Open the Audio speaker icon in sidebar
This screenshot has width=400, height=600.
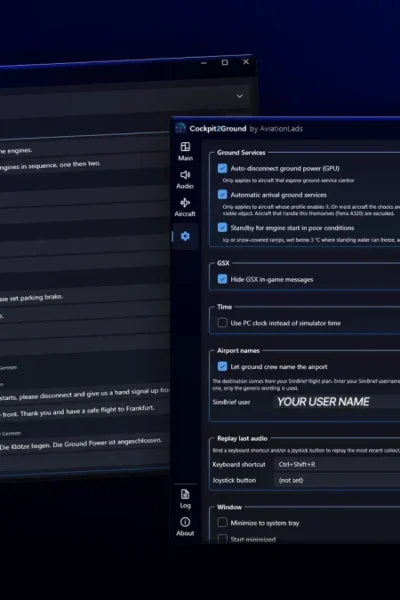pyautogui.click(x=185, y=175)
